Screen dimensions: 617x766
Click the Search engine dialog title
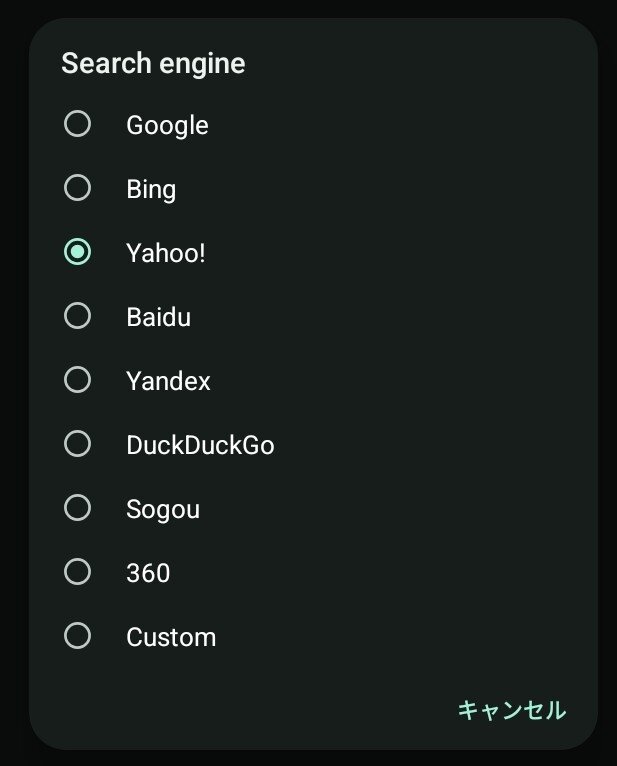(153, 64)
